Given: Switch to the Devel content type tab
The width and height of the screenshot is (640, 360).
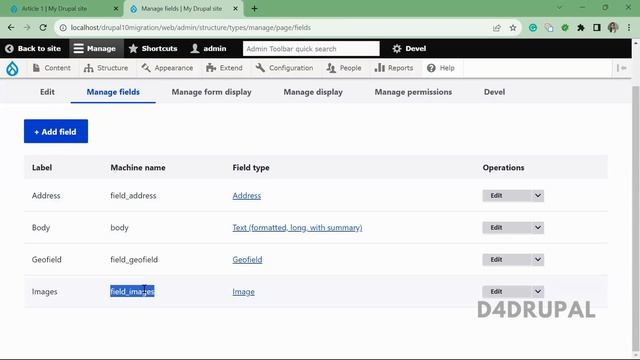Looking at the screenshot, I should click(x=494, y=92).
